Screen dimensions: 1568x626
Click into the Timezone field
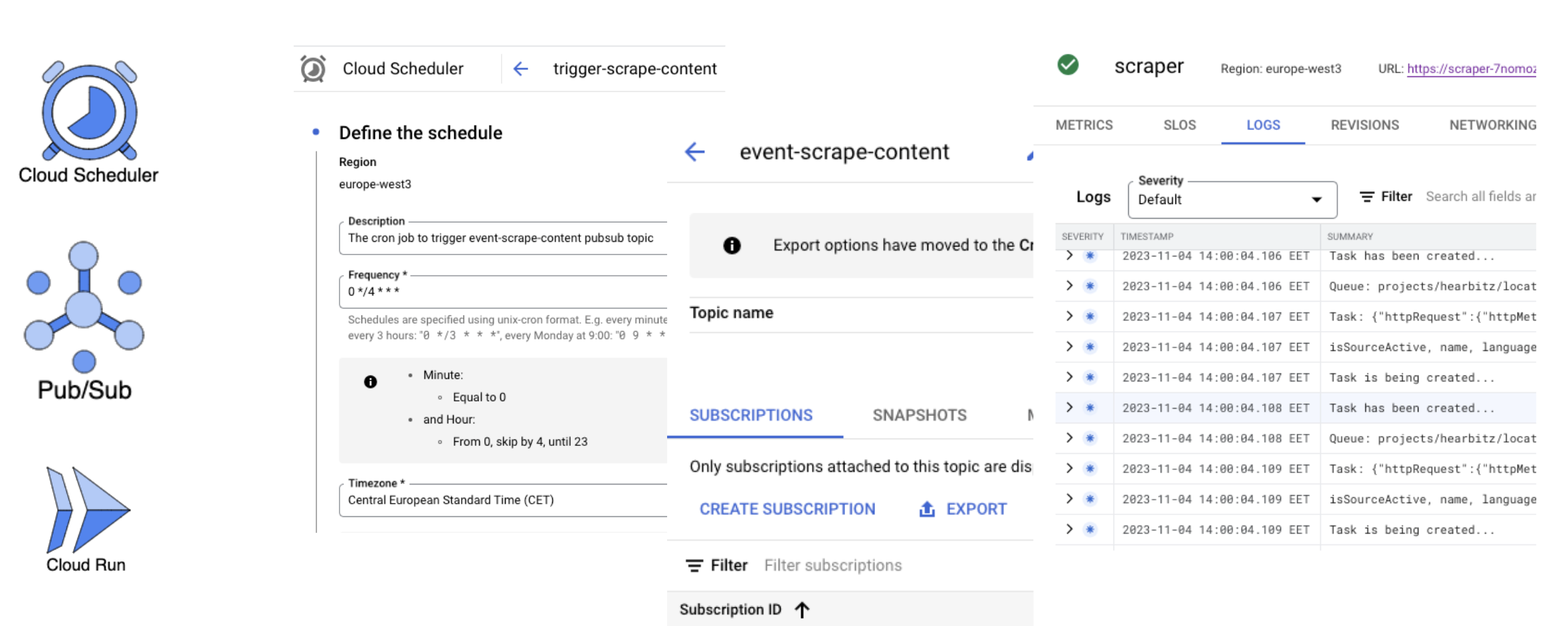503,500
